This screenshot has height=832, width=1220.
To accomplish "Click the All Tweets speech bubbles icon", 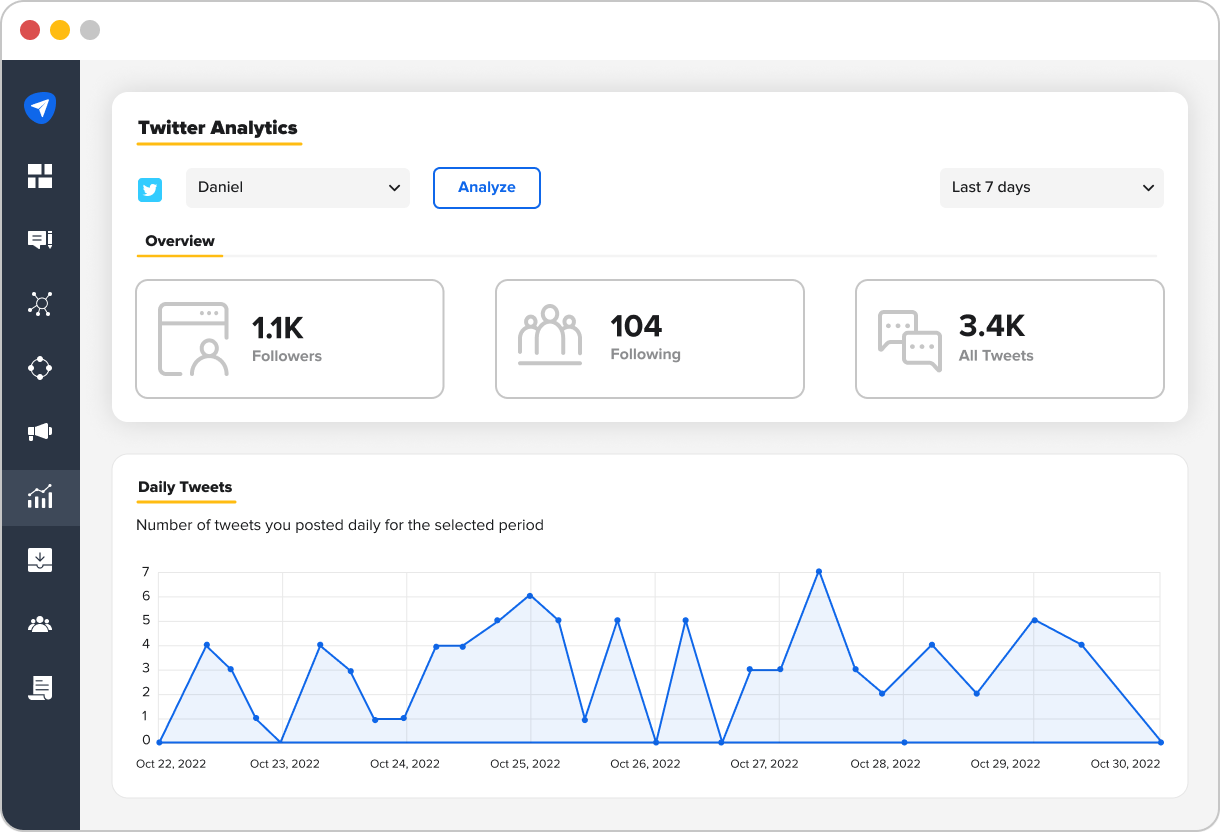I will [x=910, y=340].
